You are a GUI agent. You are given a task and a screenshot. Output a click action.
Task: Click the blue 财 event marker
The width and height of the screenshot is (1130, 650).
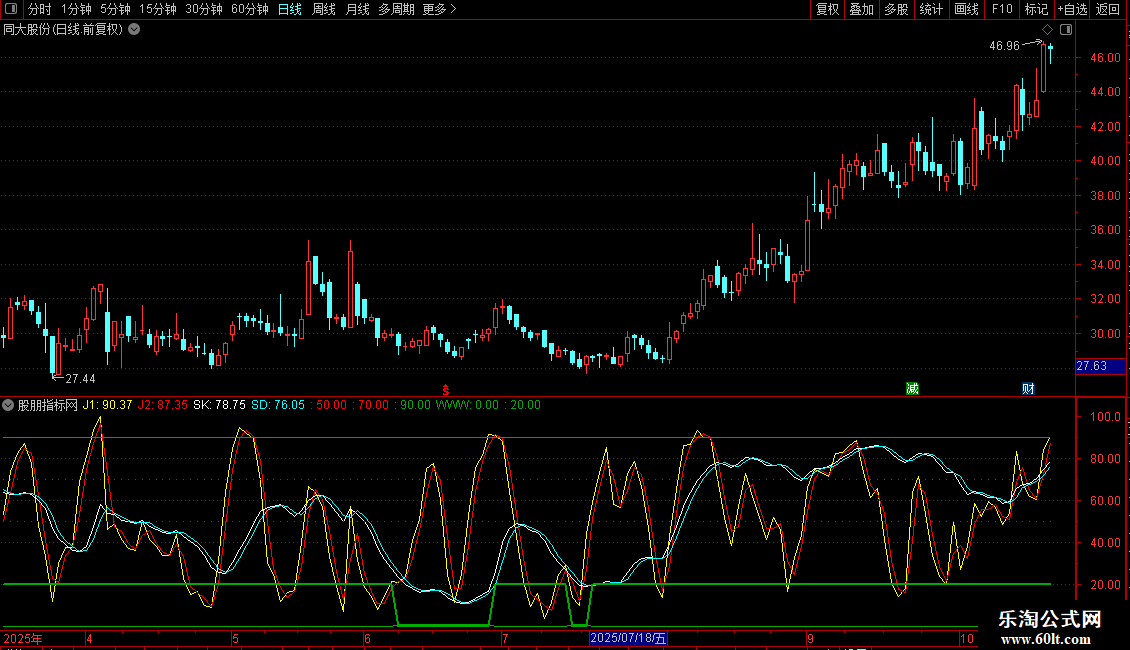click(1027, 388)
